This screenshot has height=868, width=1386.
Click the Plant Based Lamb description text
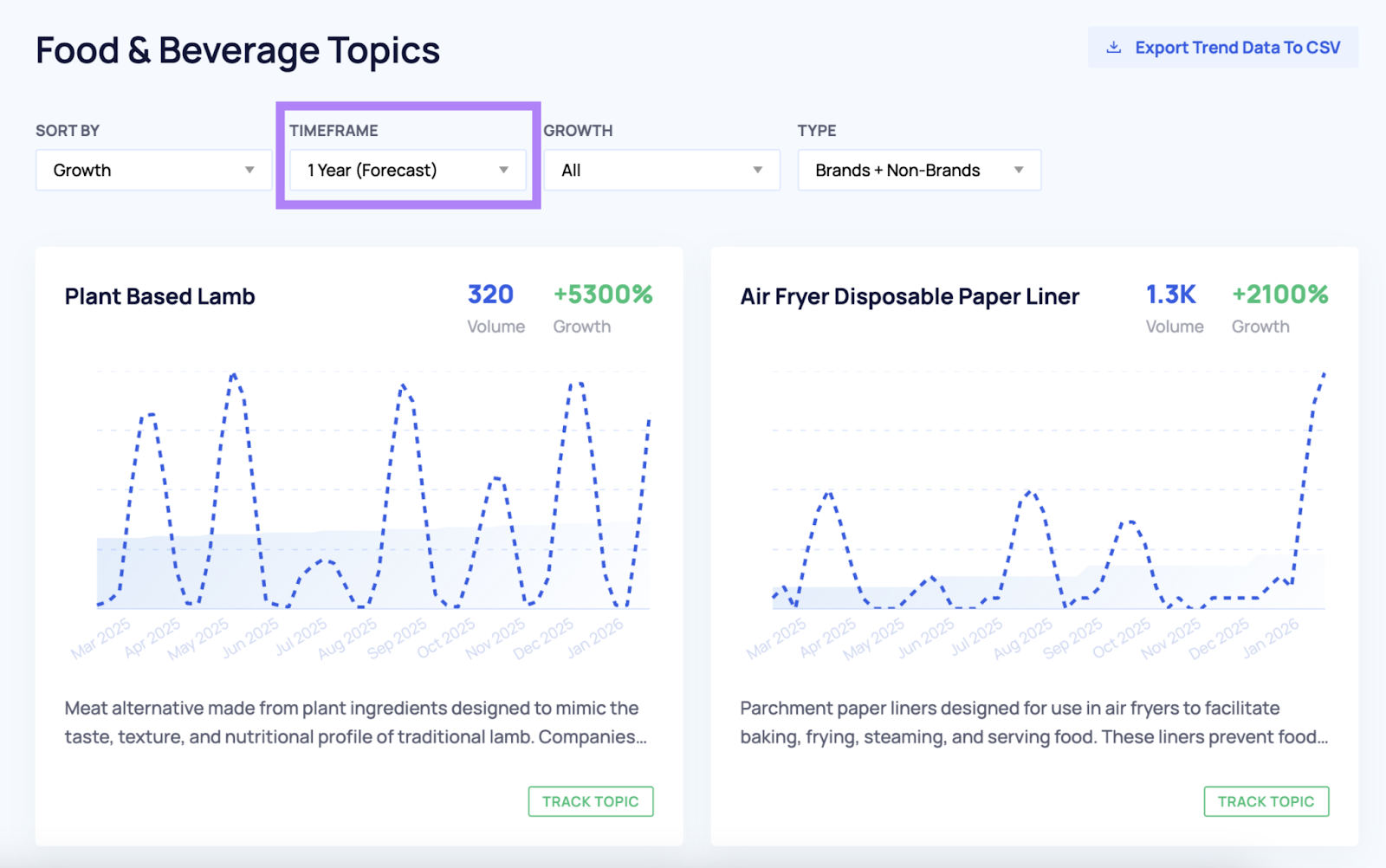(356, 722)
